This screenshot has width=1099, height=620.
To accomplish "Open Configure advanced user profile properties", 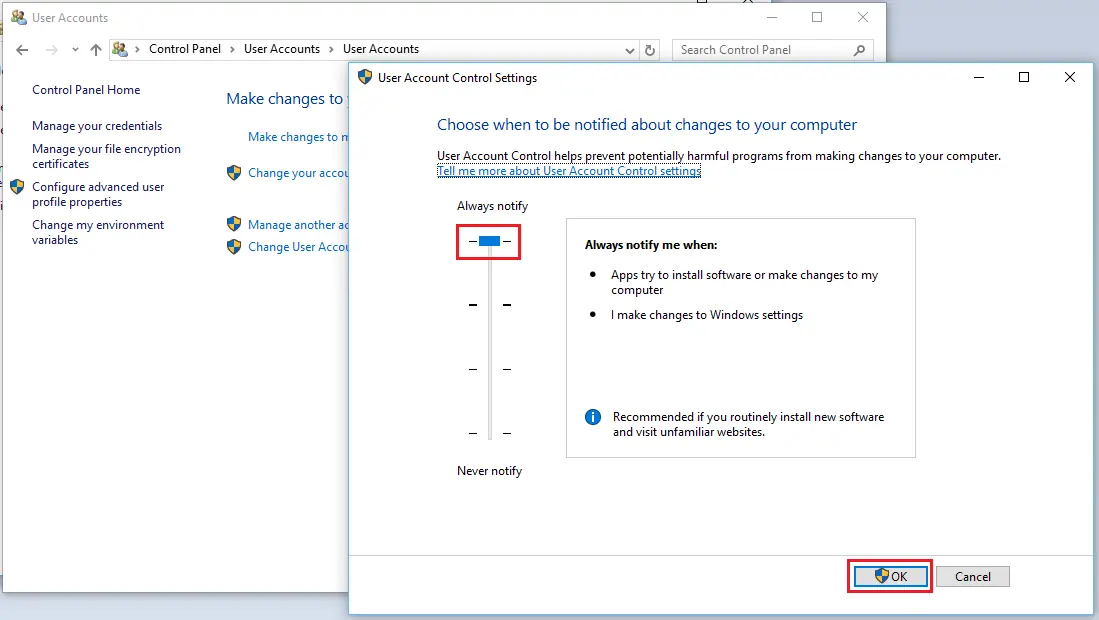I will 98,194.
